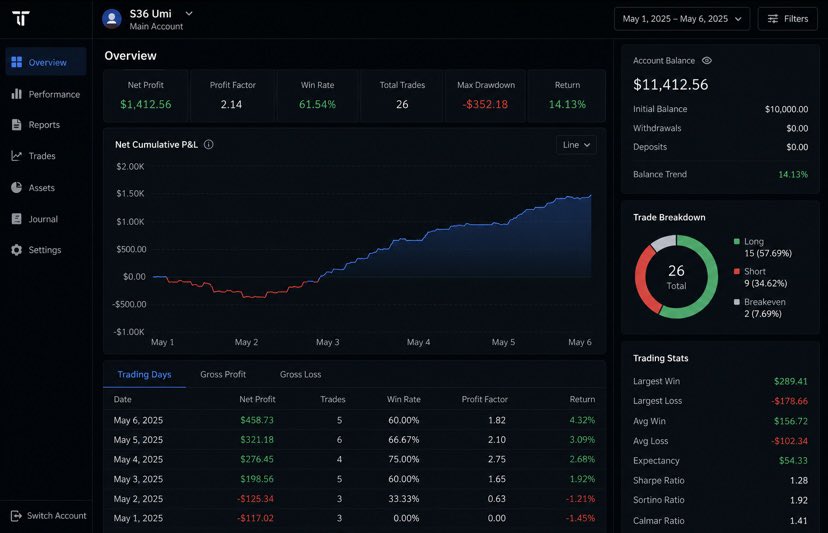828x533 pixels.
Task: Click the $458.73 net profit value
Action: 257,420
